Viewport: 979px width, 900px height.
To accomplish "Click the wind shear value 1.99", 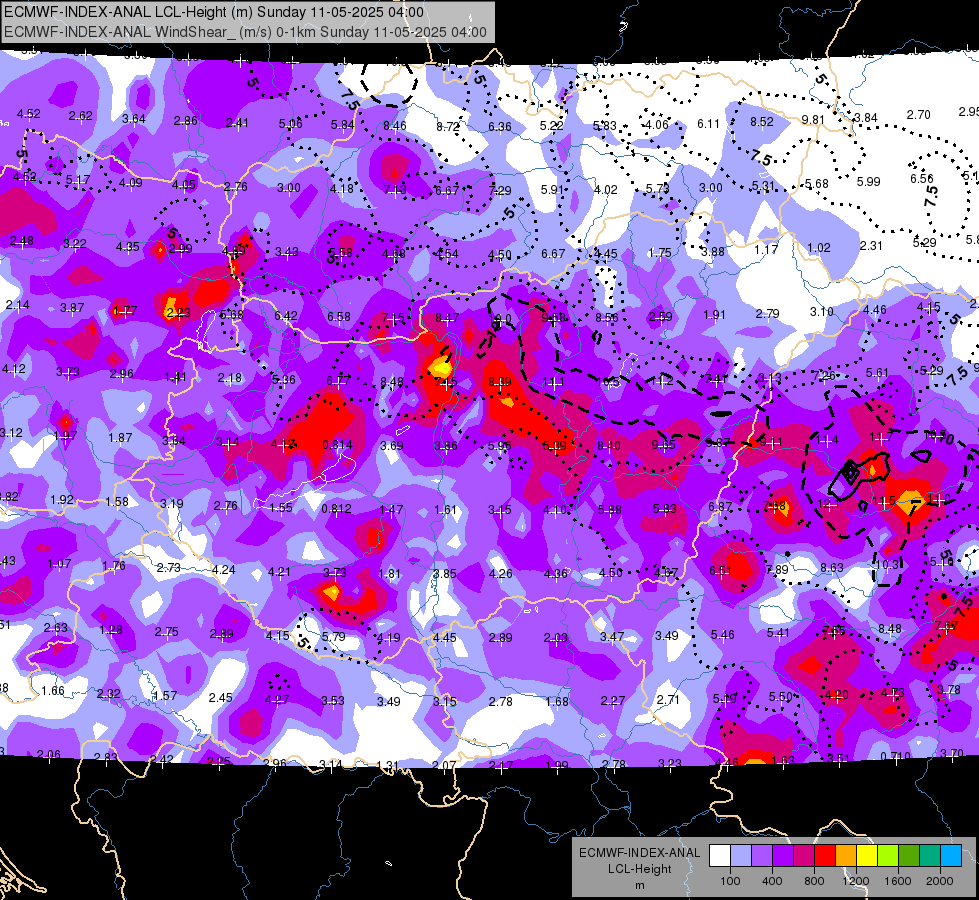I will pyautogui.click(x=556, y=765).
